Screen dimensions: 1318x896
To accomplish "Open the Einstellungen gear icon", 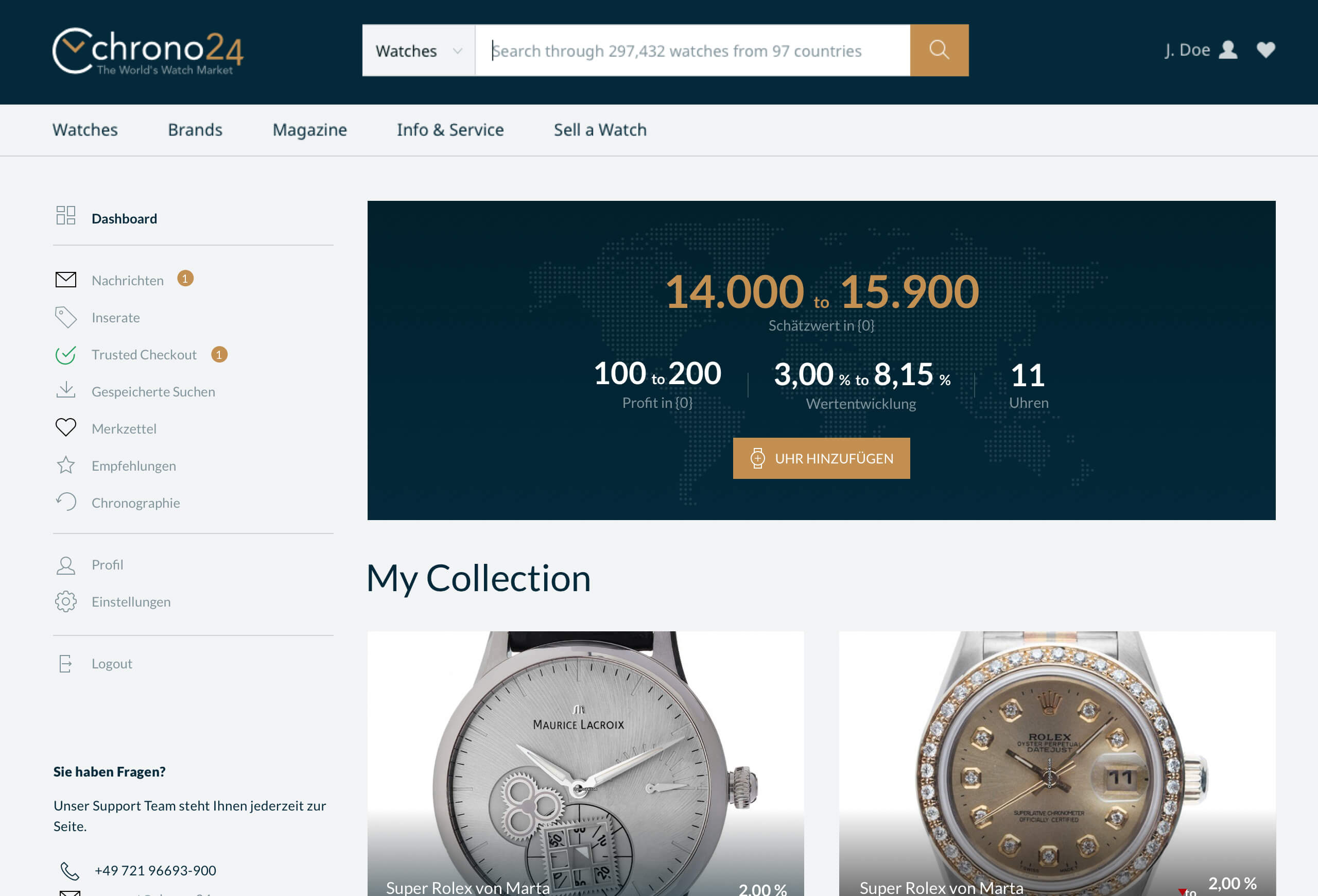I will click(x=66, y=601).
